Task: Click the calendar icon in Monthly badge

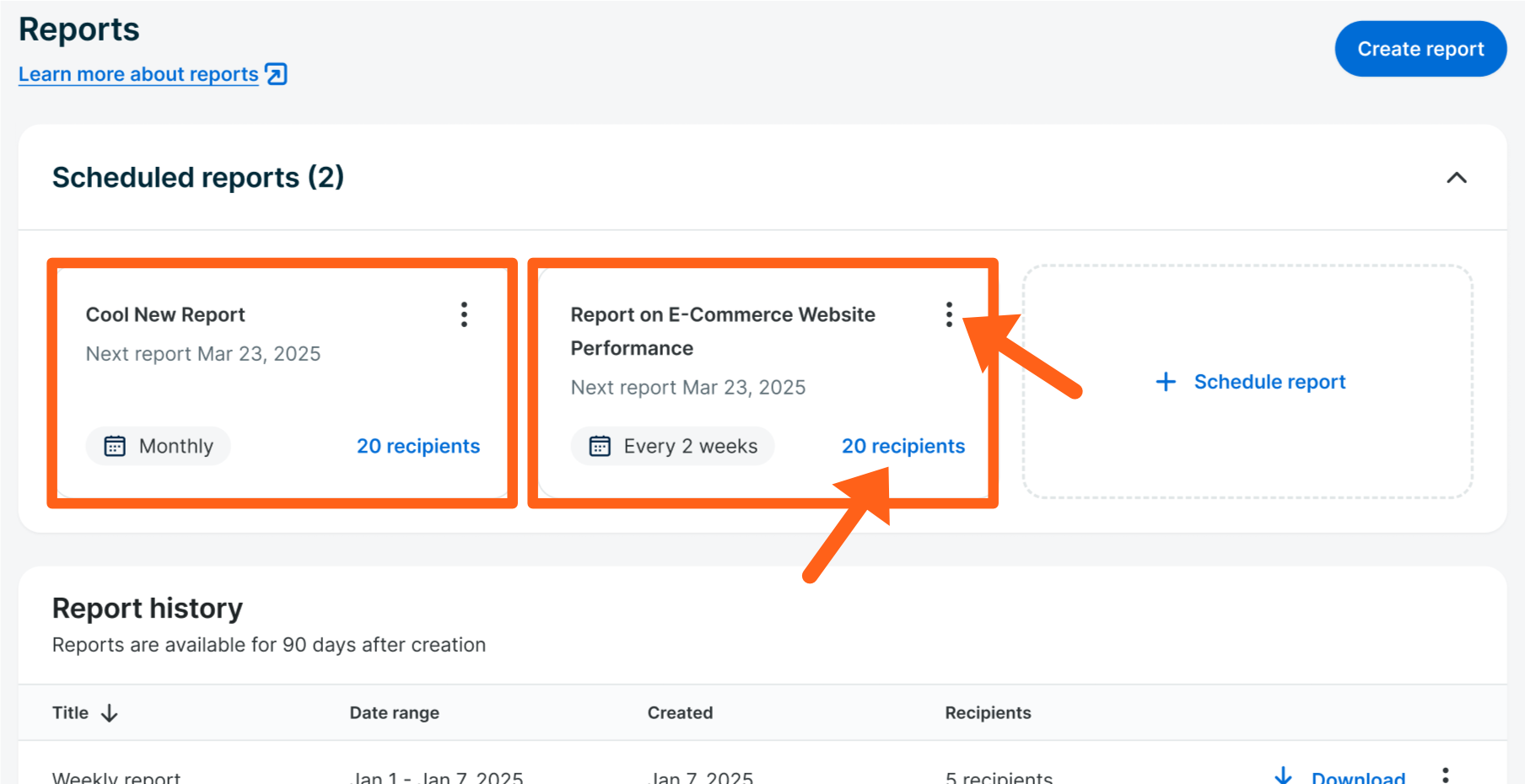Action: 115,446
